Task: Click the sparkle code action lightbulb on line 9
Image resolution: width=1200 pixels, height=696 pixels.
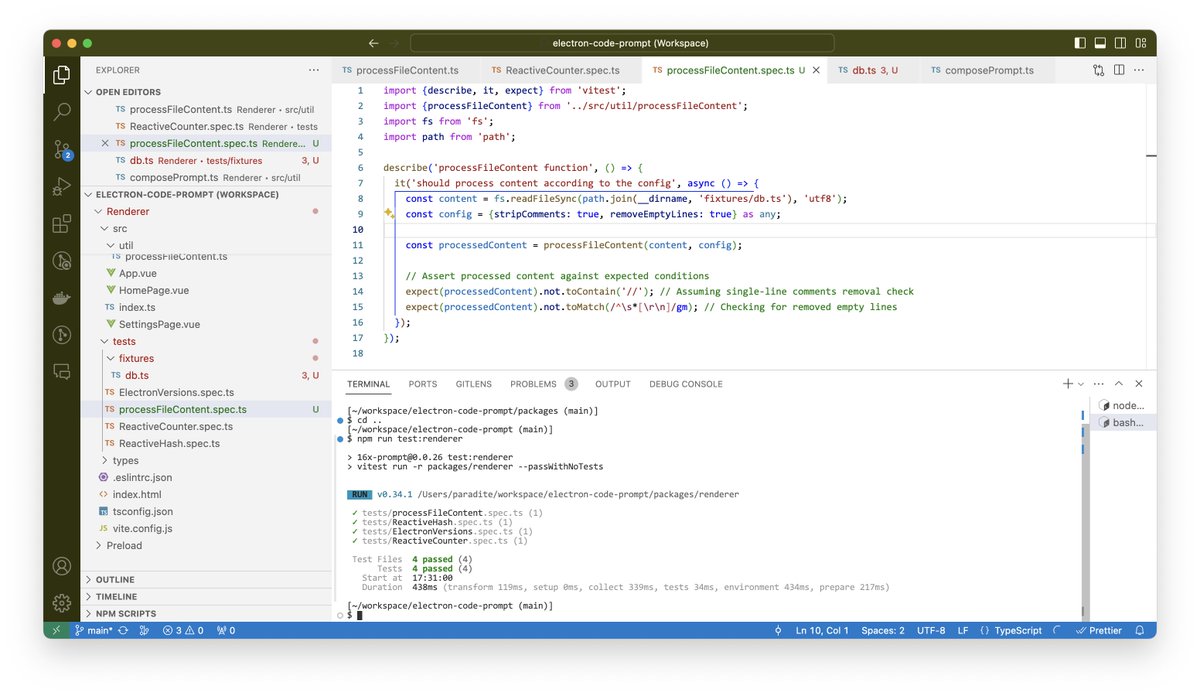Action: [x=389, y=214]
